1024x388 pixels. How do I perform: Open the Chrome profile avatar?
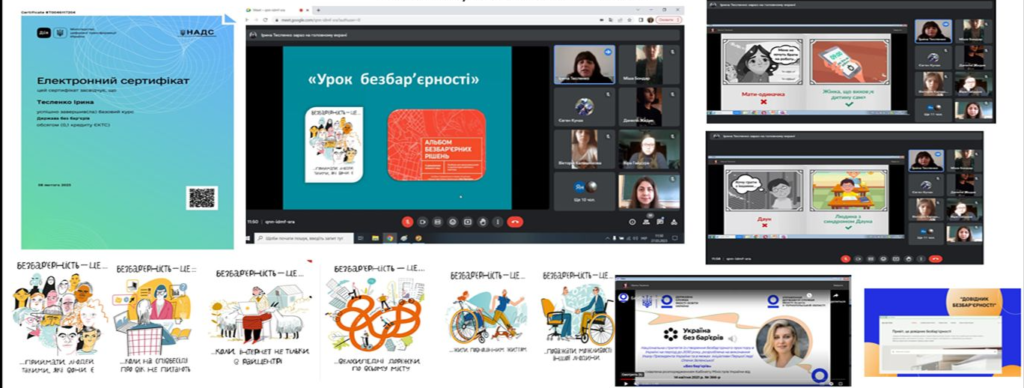650,20
